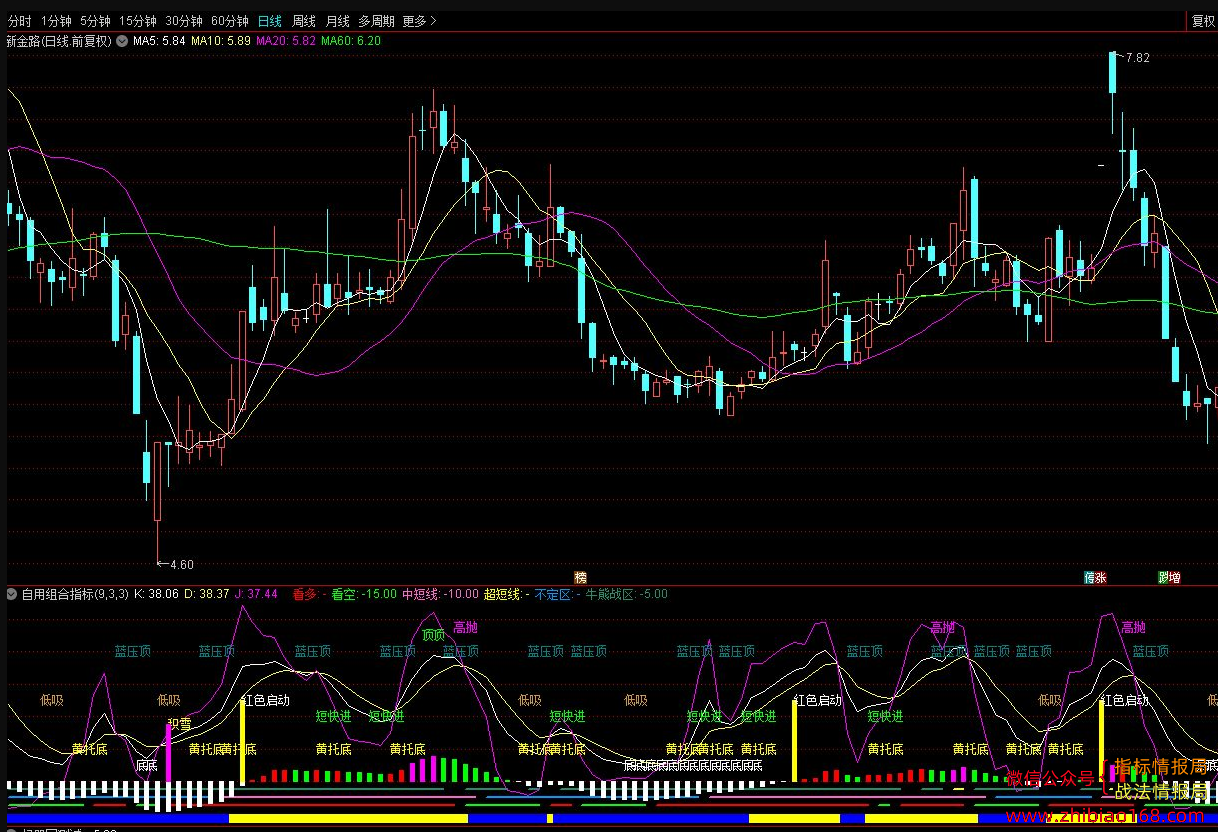Click the 新金路(日线.前复权) chart title
This screenshot has height=832, width=1218.
tap(59, 41)
